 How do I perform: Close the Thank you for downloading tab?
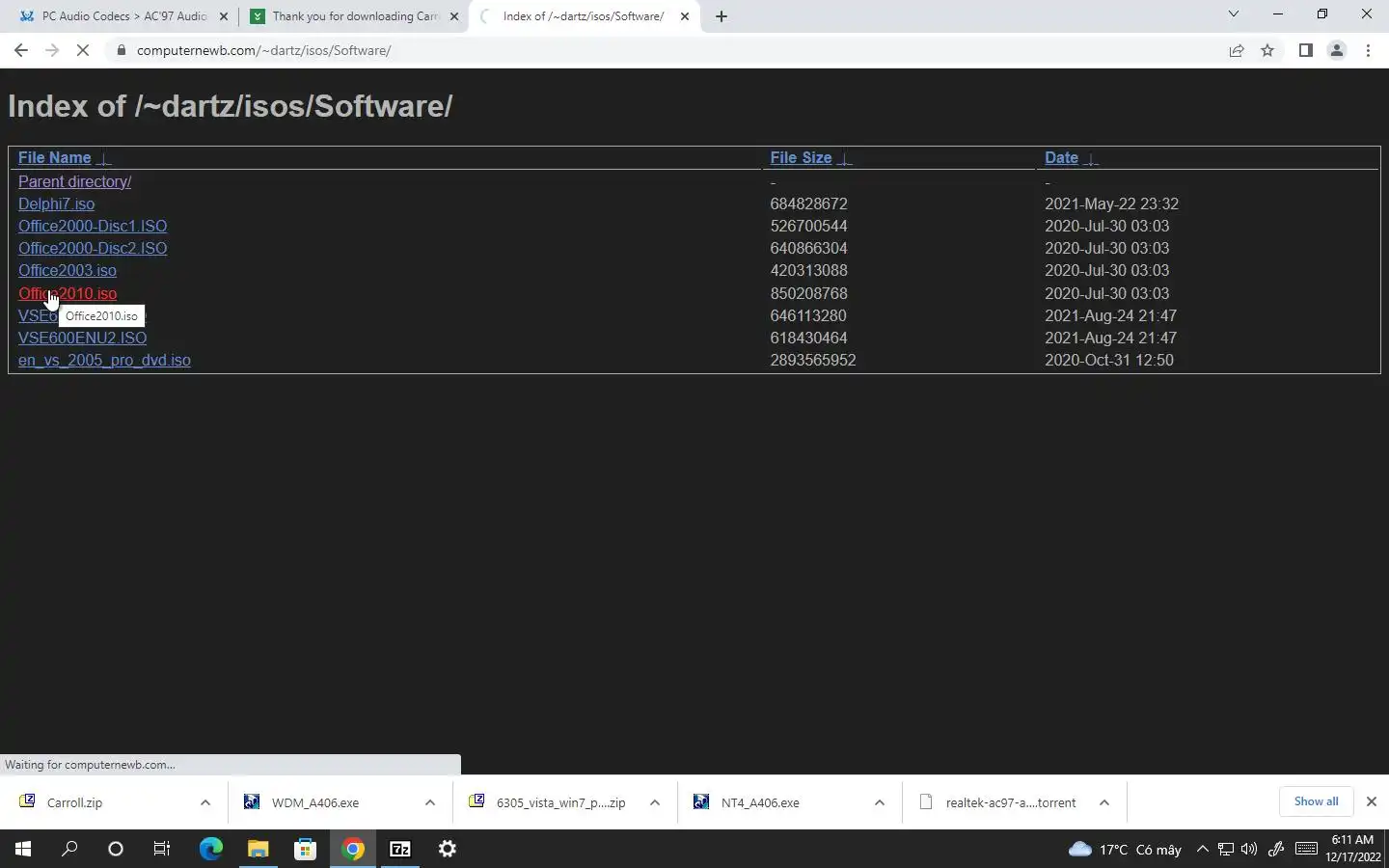click(454, 16)
